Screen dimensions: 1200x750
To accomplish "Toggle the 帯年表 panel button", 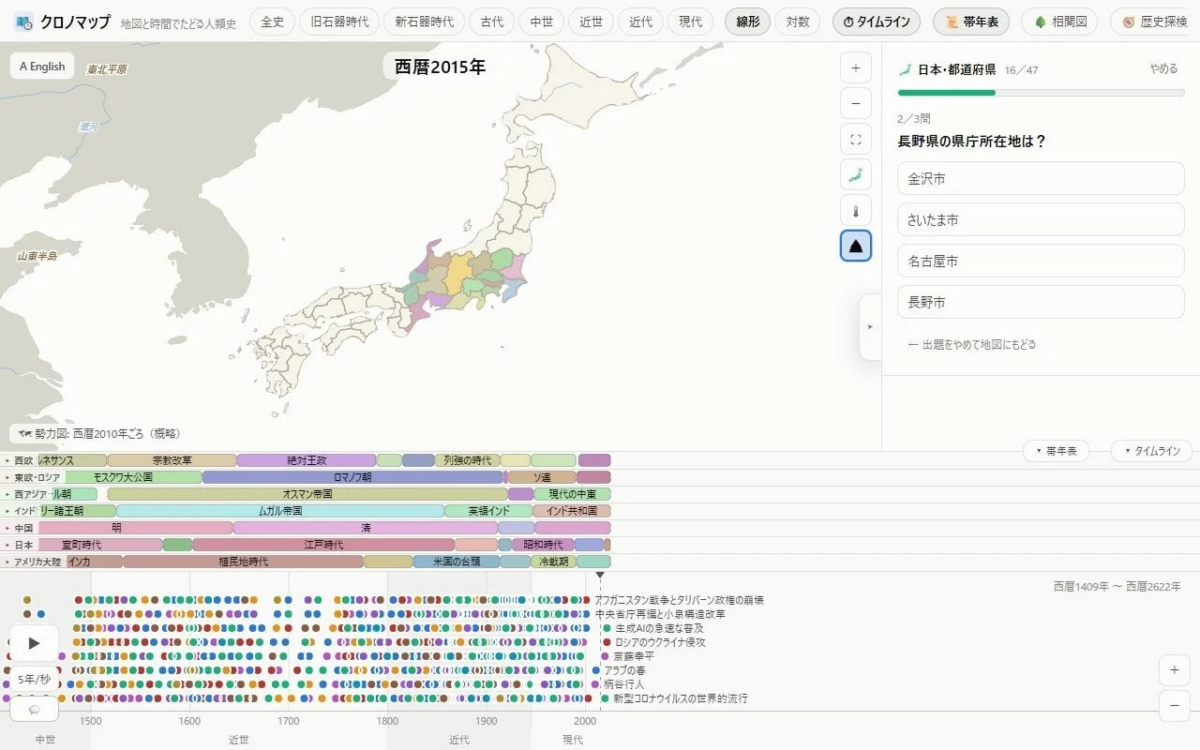I will 972,22.
